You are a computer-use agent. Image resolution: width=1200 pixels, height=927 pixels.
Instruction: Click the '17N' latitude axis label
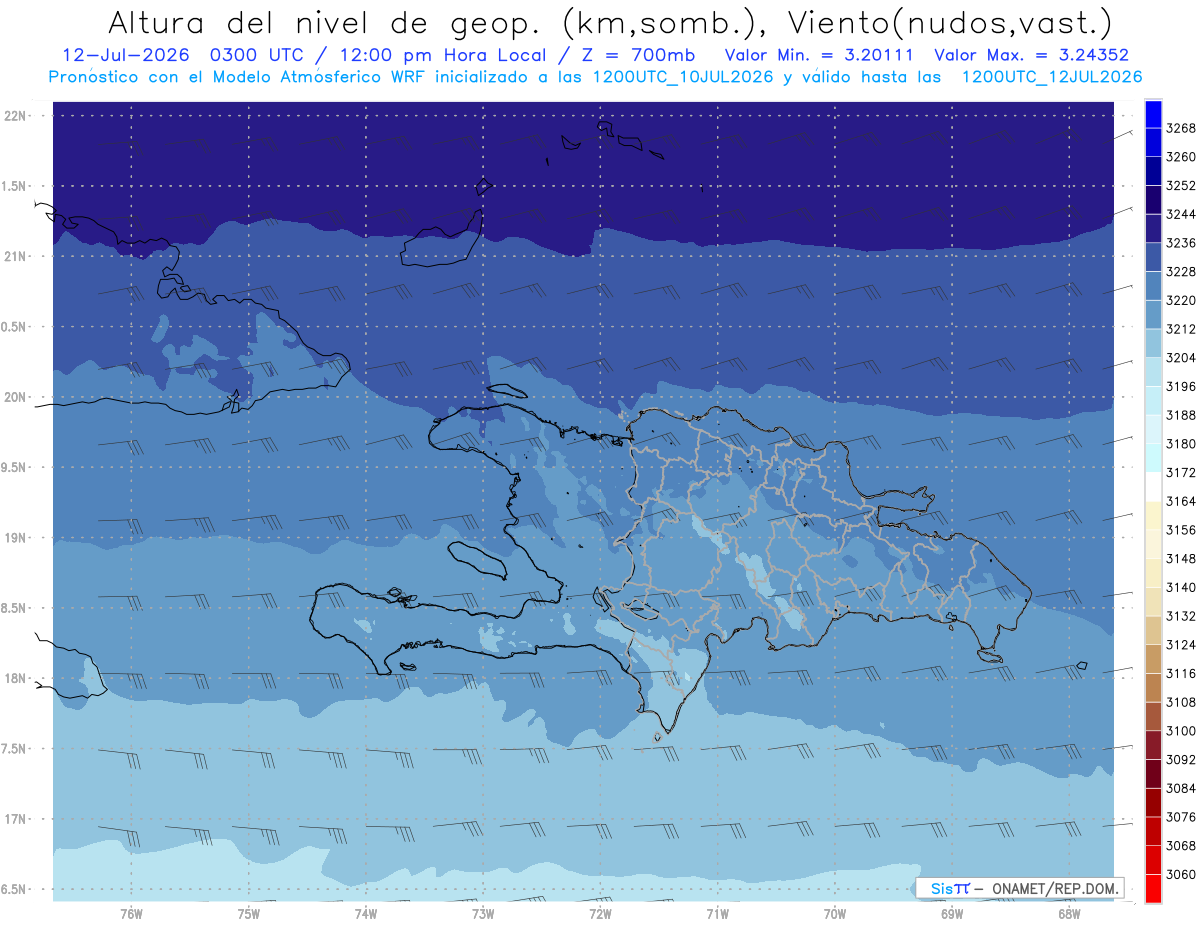coord(16,819)
